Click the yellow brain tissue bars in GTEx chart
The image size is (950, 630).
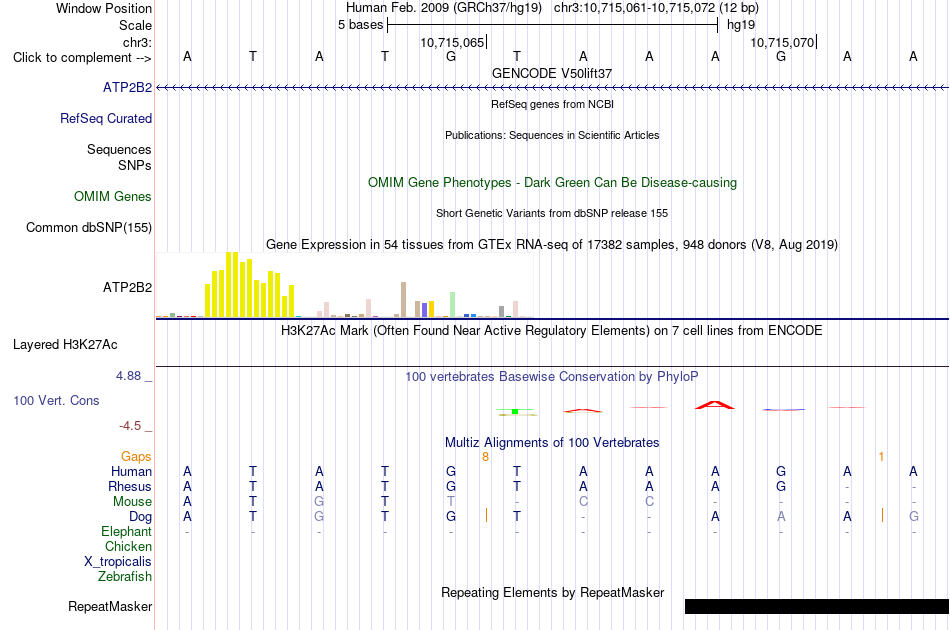tap(249, 285)
